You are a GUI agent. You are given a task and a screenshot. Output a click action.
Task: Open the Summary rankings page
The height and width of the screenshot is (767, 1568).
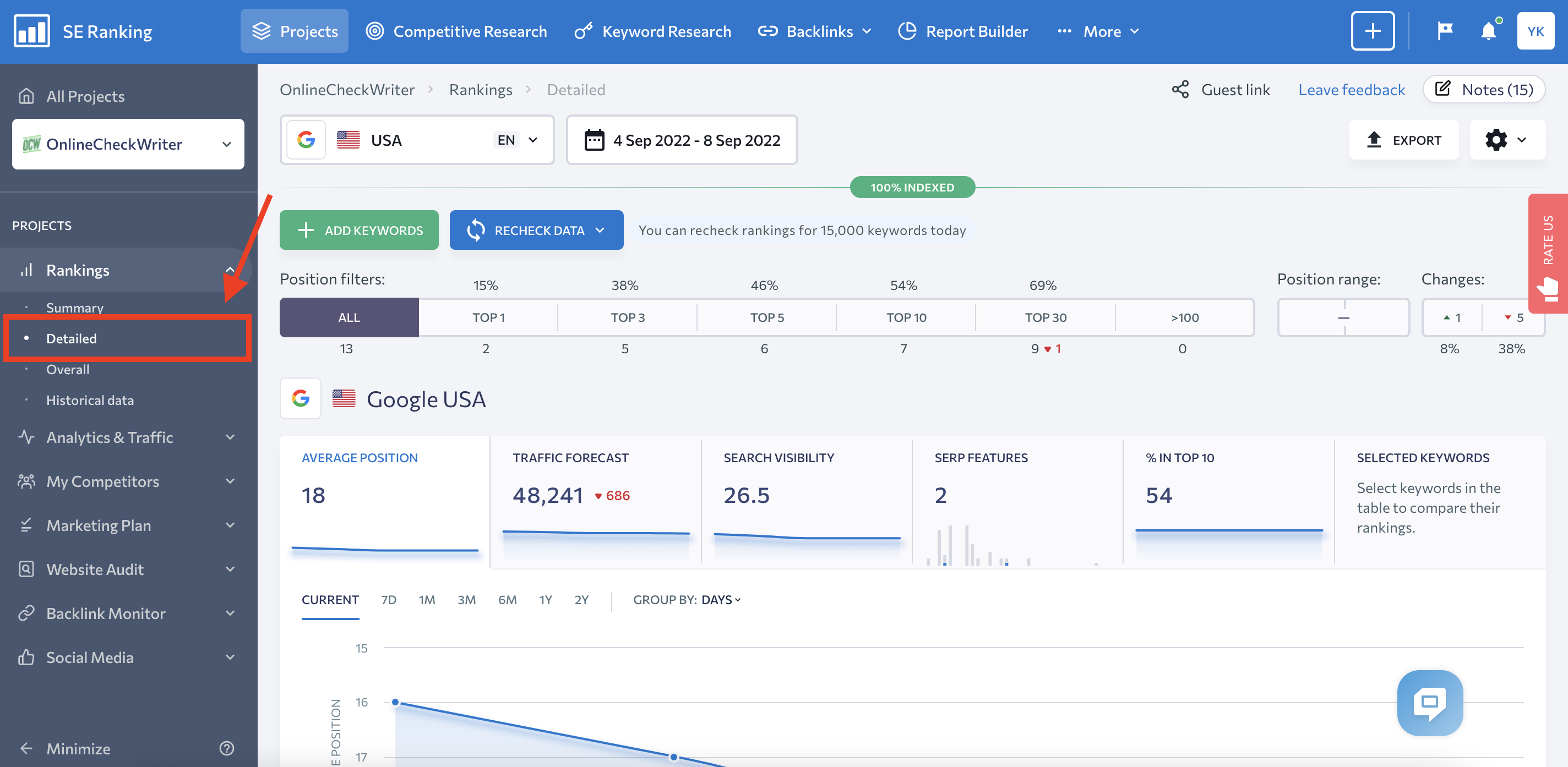click(x=75, y=308)
